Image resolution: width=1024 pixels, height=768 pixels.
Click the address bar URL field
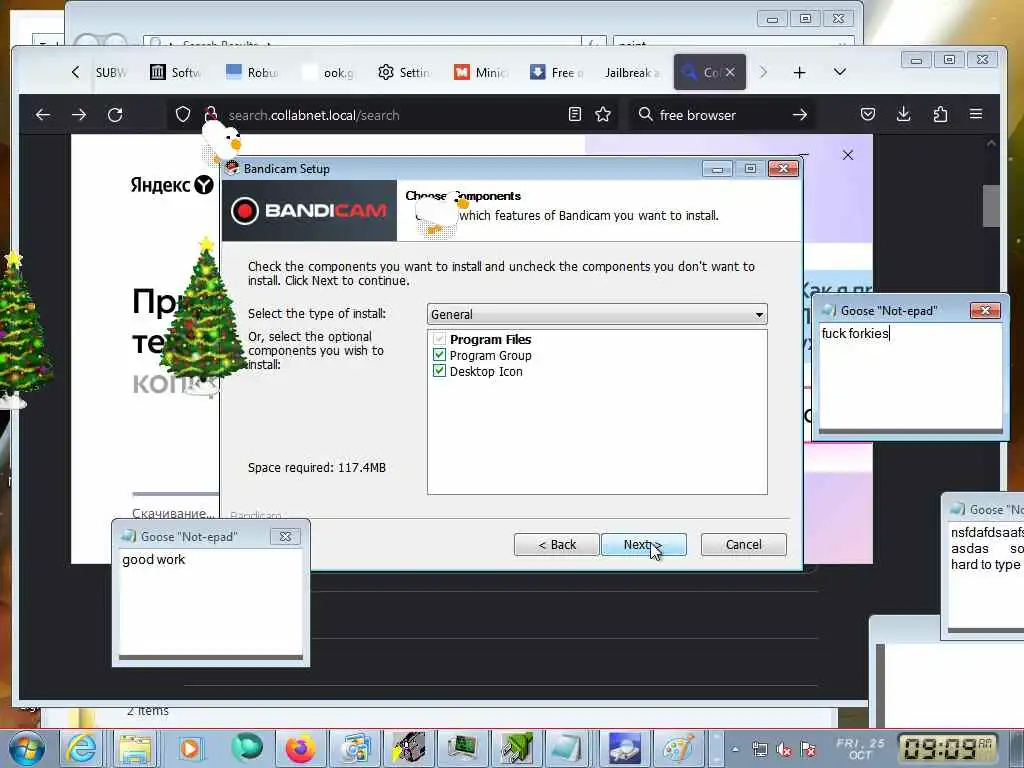pos(392,115)
